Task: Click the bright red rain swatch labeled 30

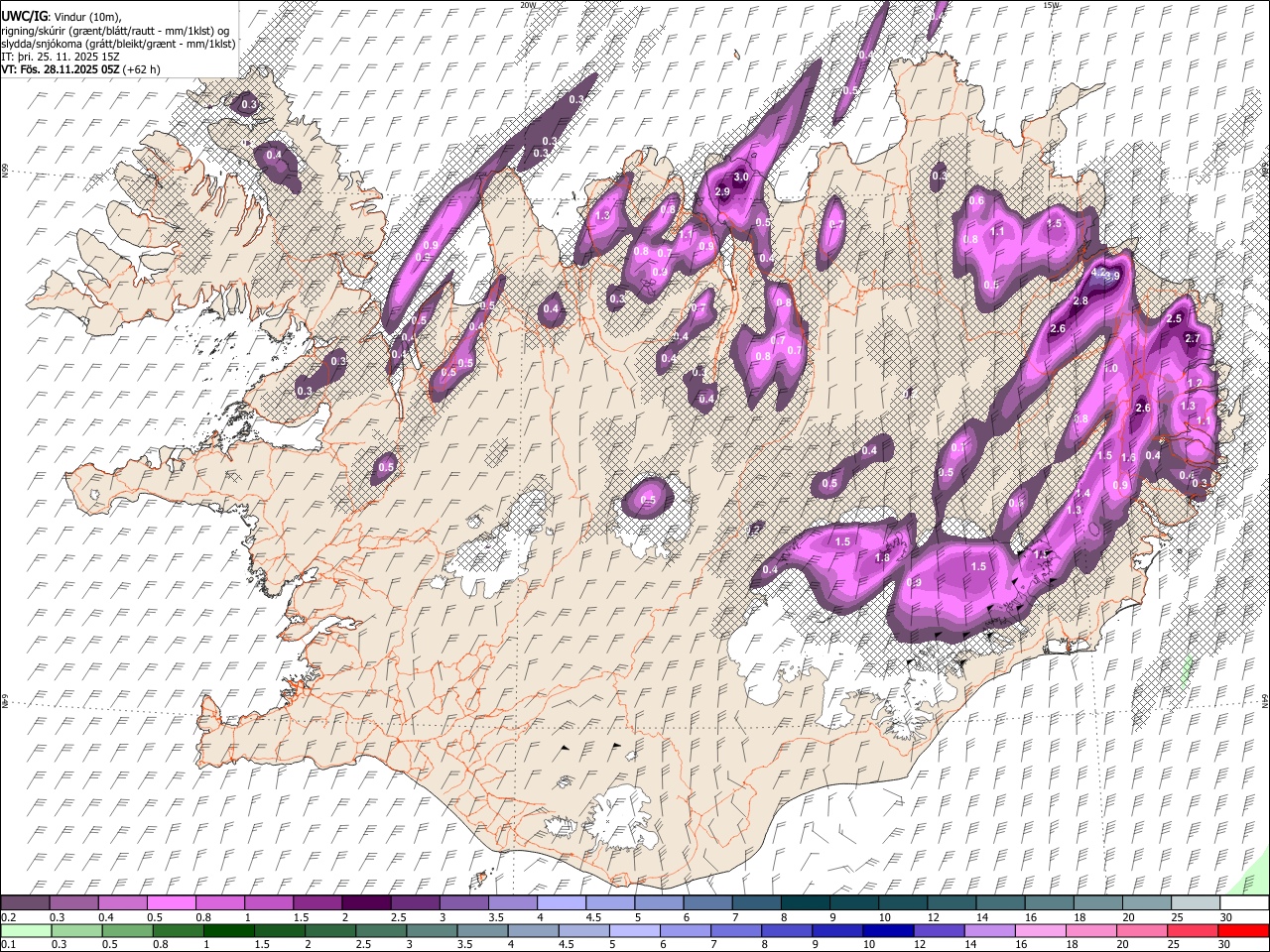Action: pos(1242,930)
